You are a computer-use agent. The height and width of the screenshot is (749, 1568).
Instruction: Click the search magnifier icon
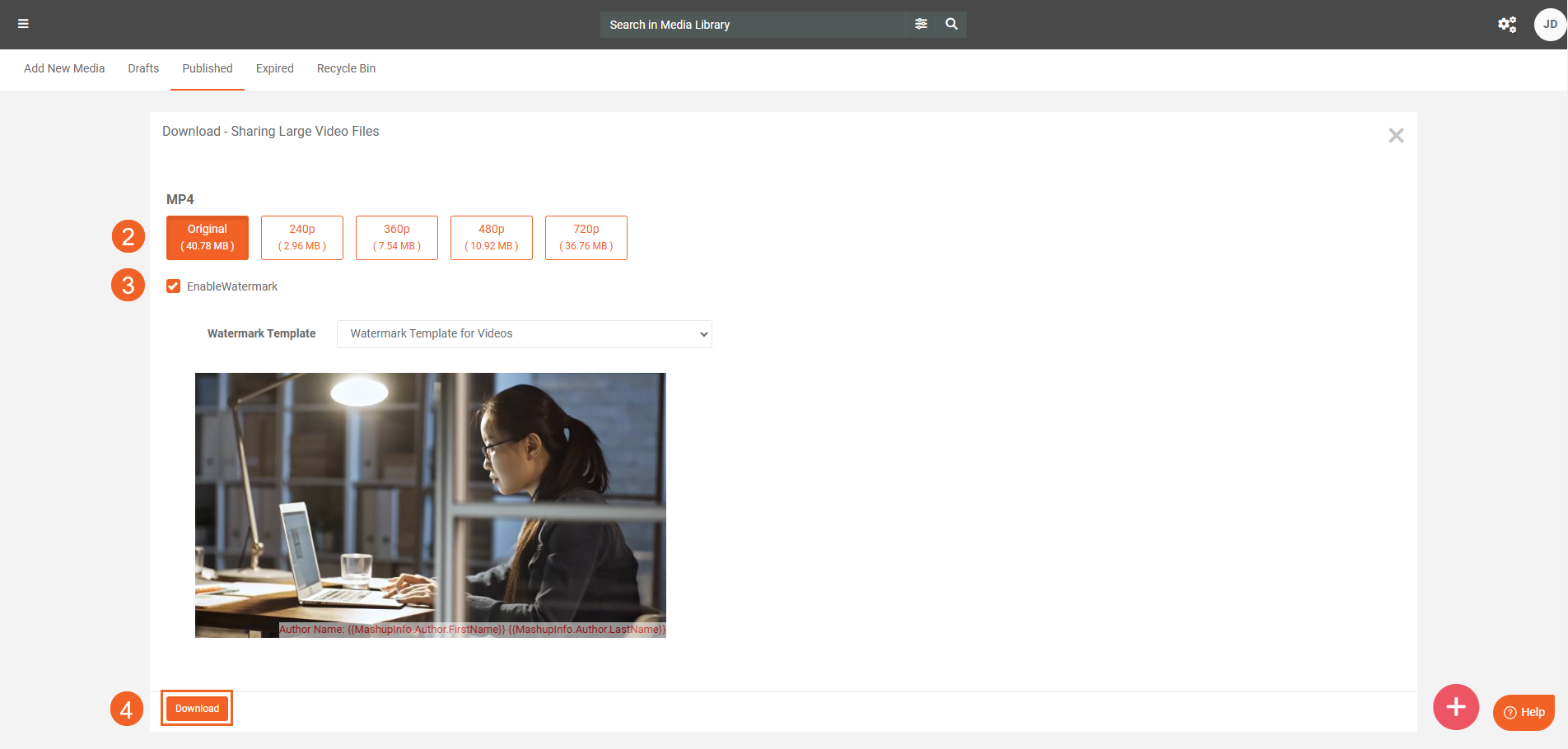pos(951,24)
